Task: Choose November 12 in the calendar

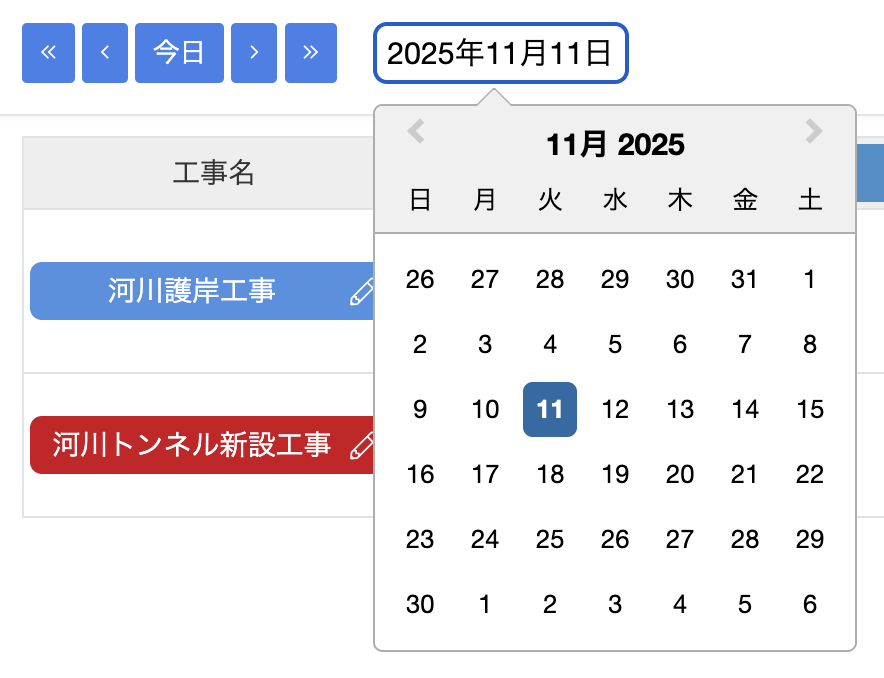Action: [x=615, y=409]
